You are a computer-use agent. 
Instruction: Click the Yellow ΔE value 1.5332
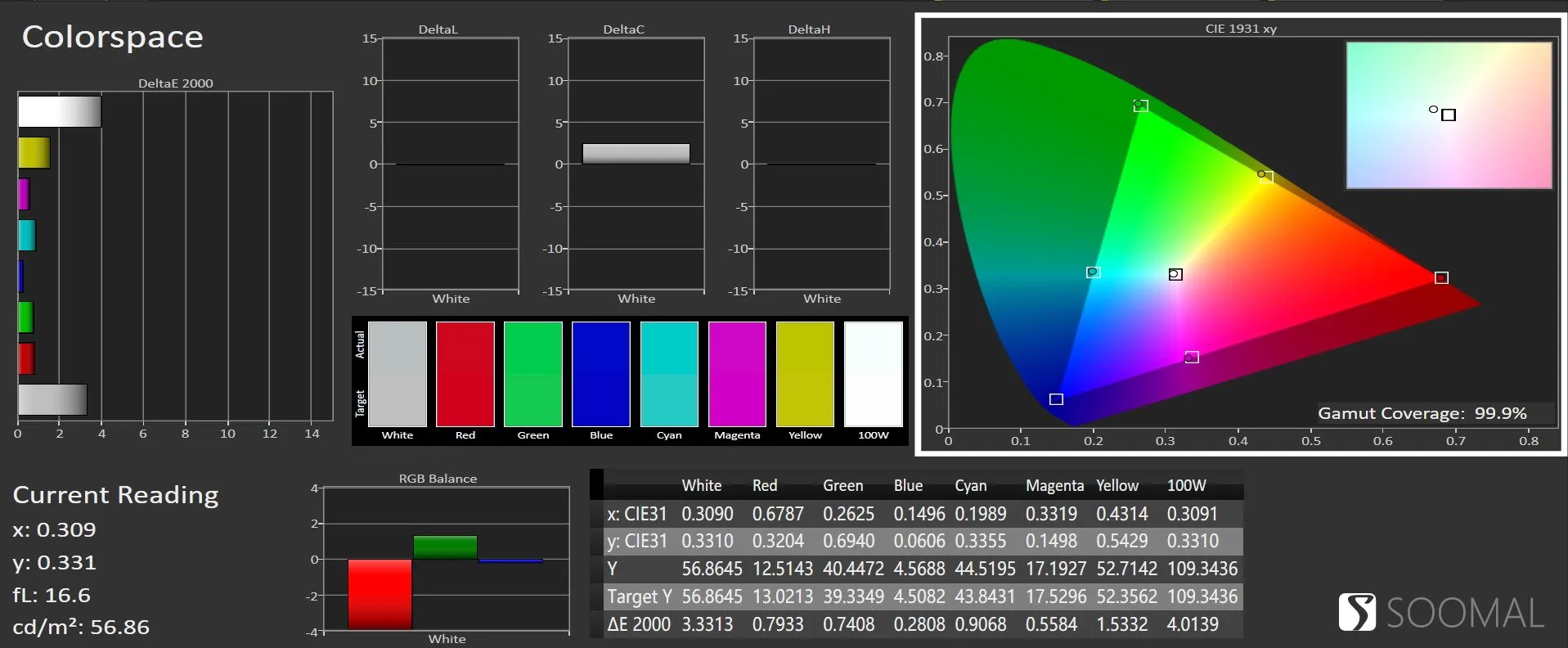coord(1122,624)
